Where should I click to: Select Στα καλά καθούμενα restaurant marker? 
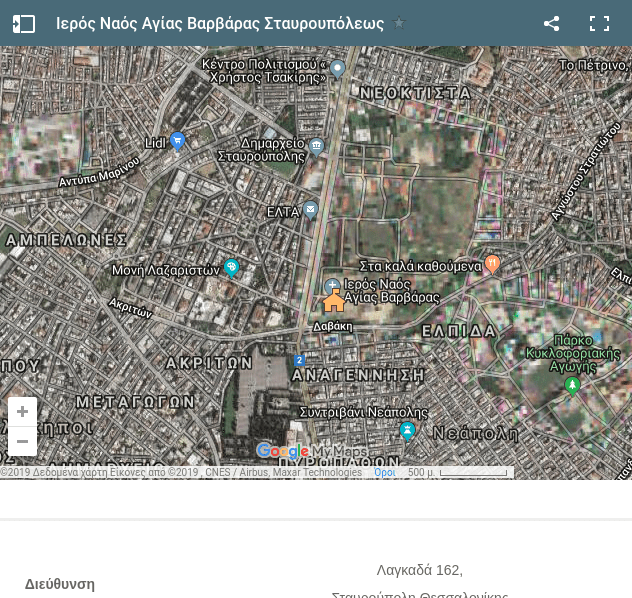(492, 264)
